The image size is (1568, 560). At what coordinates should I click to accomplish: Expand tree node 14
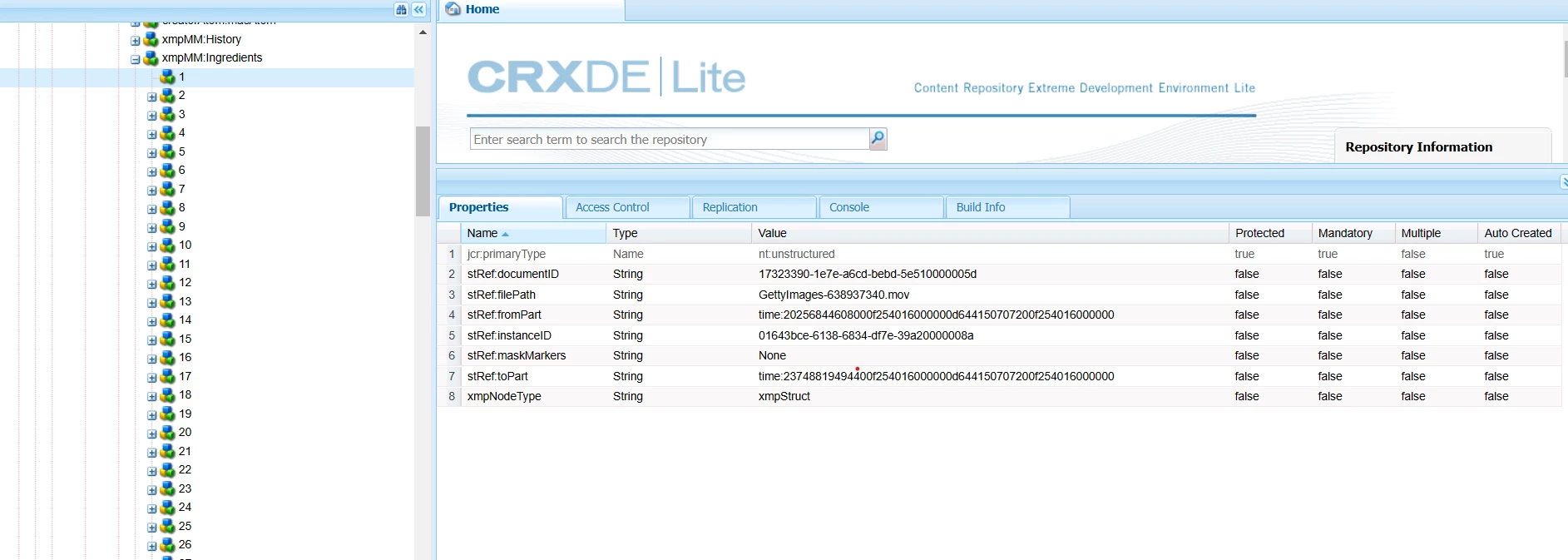[151, 322]
